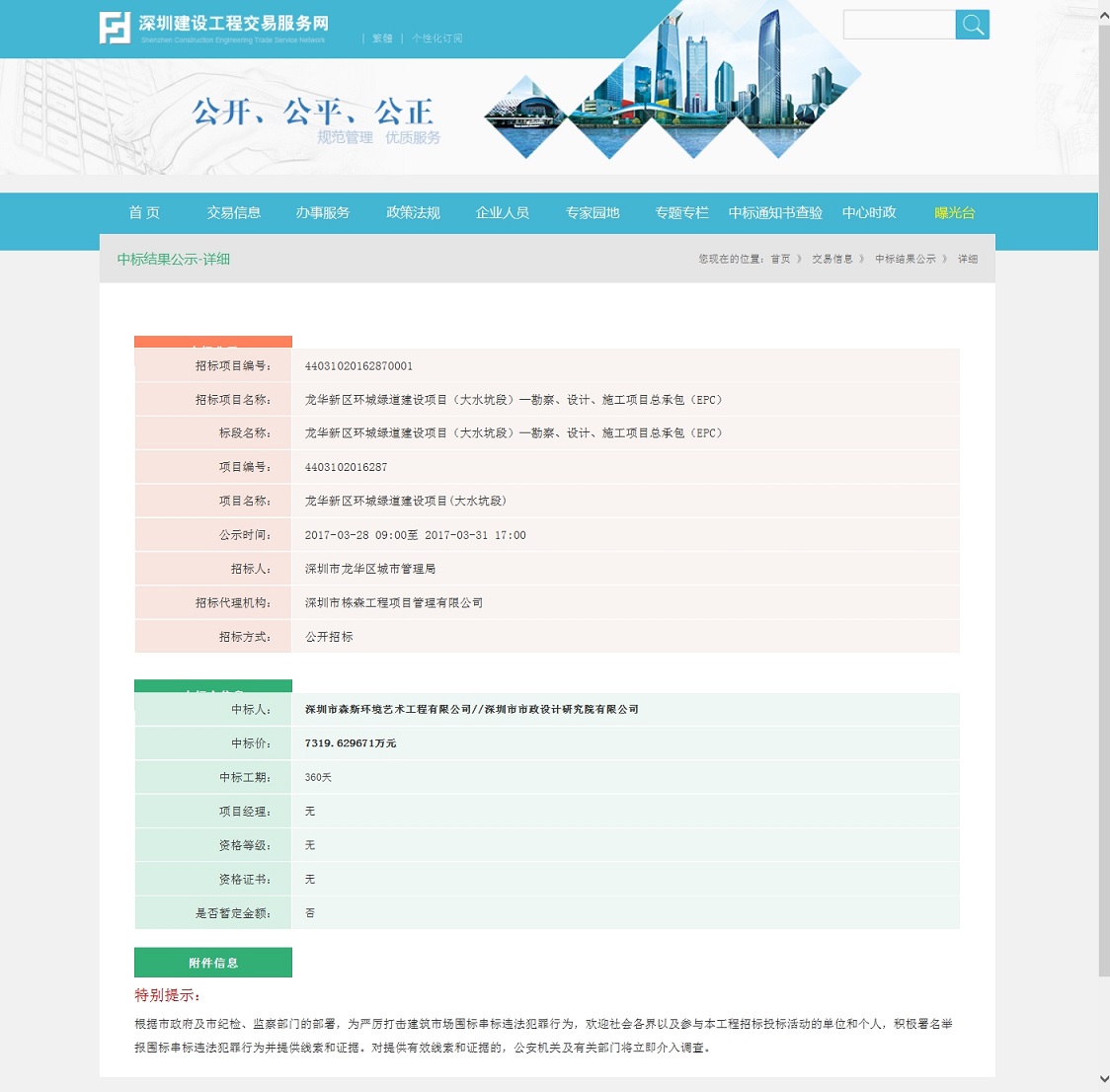The height and width of the screenshot is (1092, 1110).
Task: Select 政策法规 in navigation bar
Action: pos(413,213)
